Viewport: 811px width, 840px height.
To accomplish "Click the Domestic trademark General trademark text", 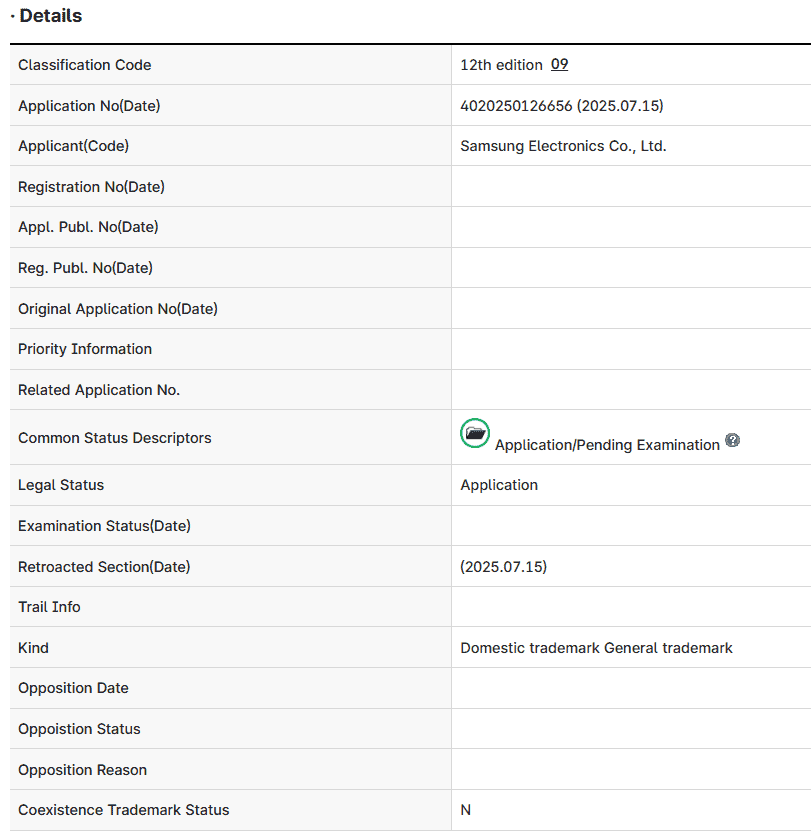I will (x=596, y=648).
